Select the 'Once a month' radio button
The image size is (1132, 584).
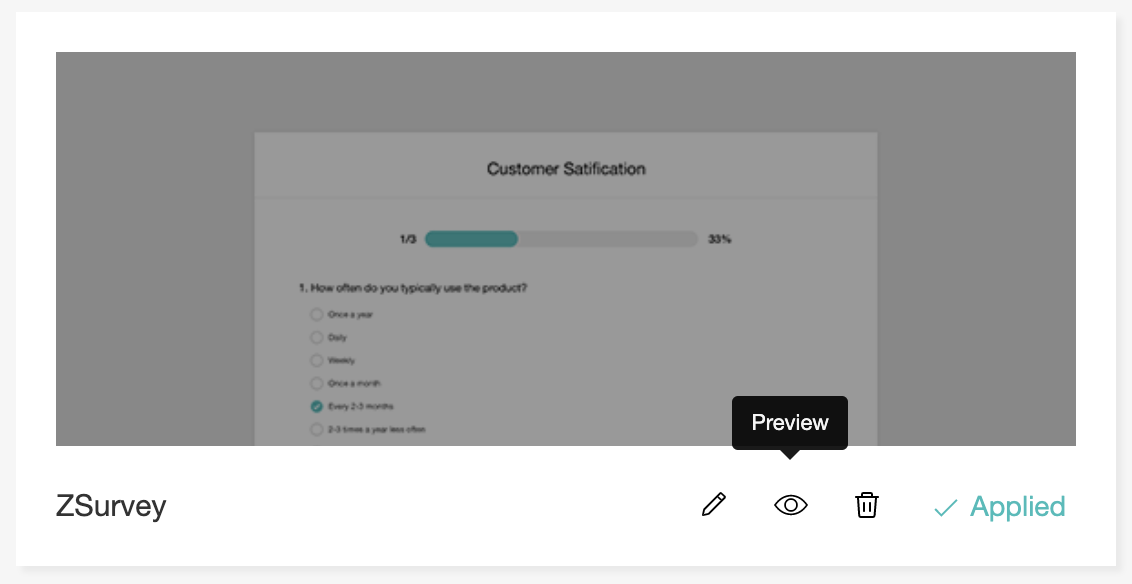(x=317, y=383)
